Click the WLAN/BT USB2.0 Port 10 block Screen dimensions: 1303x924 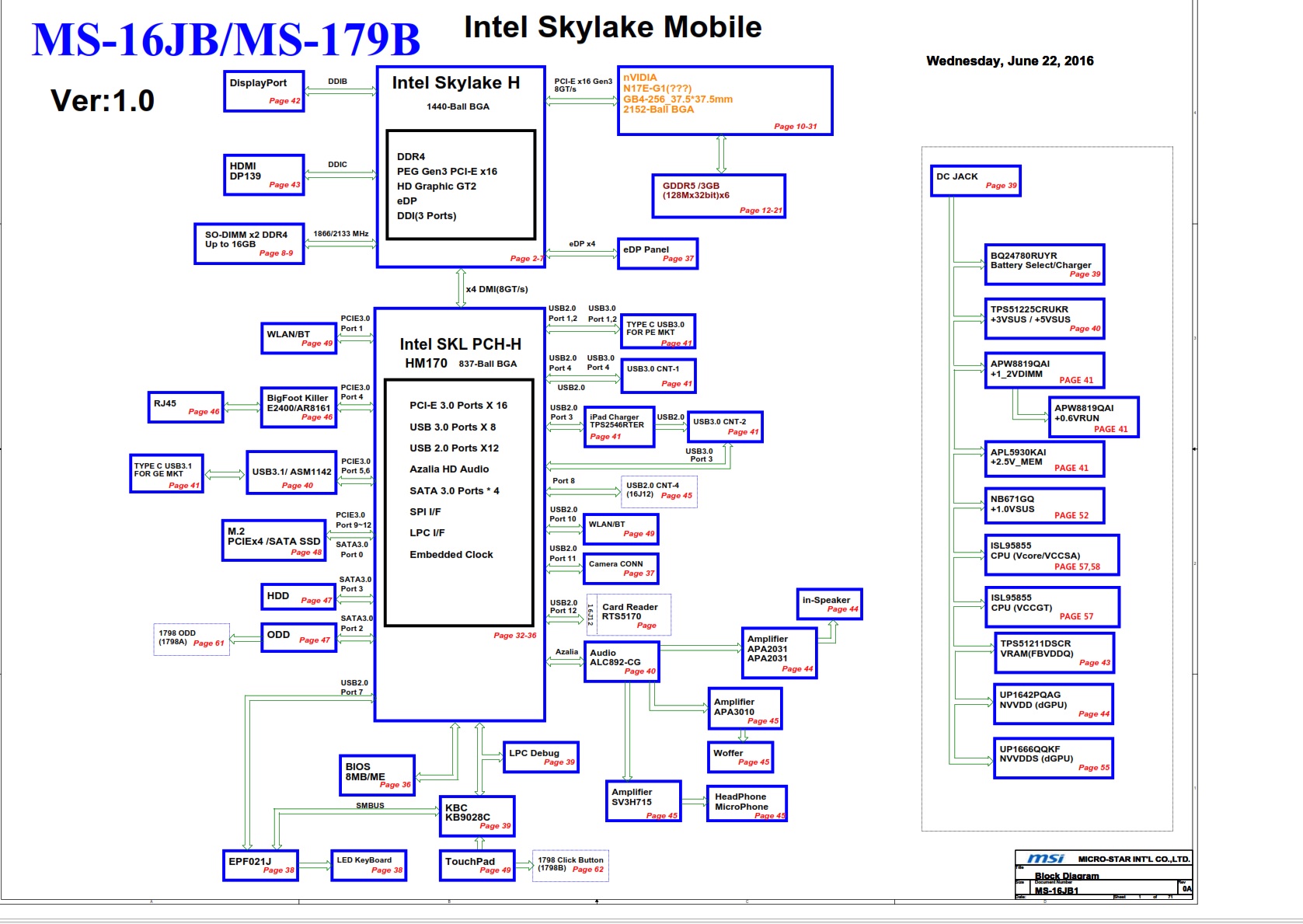[x=621, y=529]
